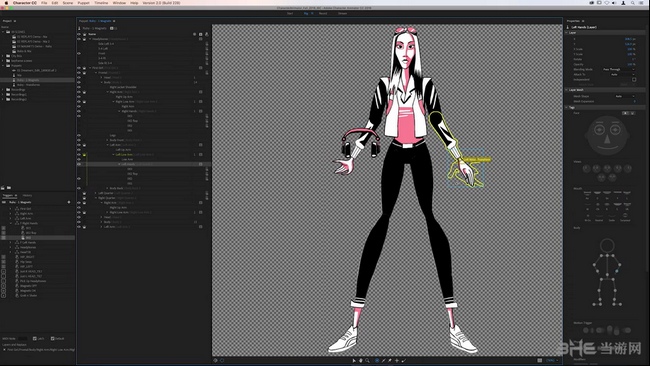Click the face tag illustration in the Properties panel
650x366 pixels.
[x=607, y=136]
